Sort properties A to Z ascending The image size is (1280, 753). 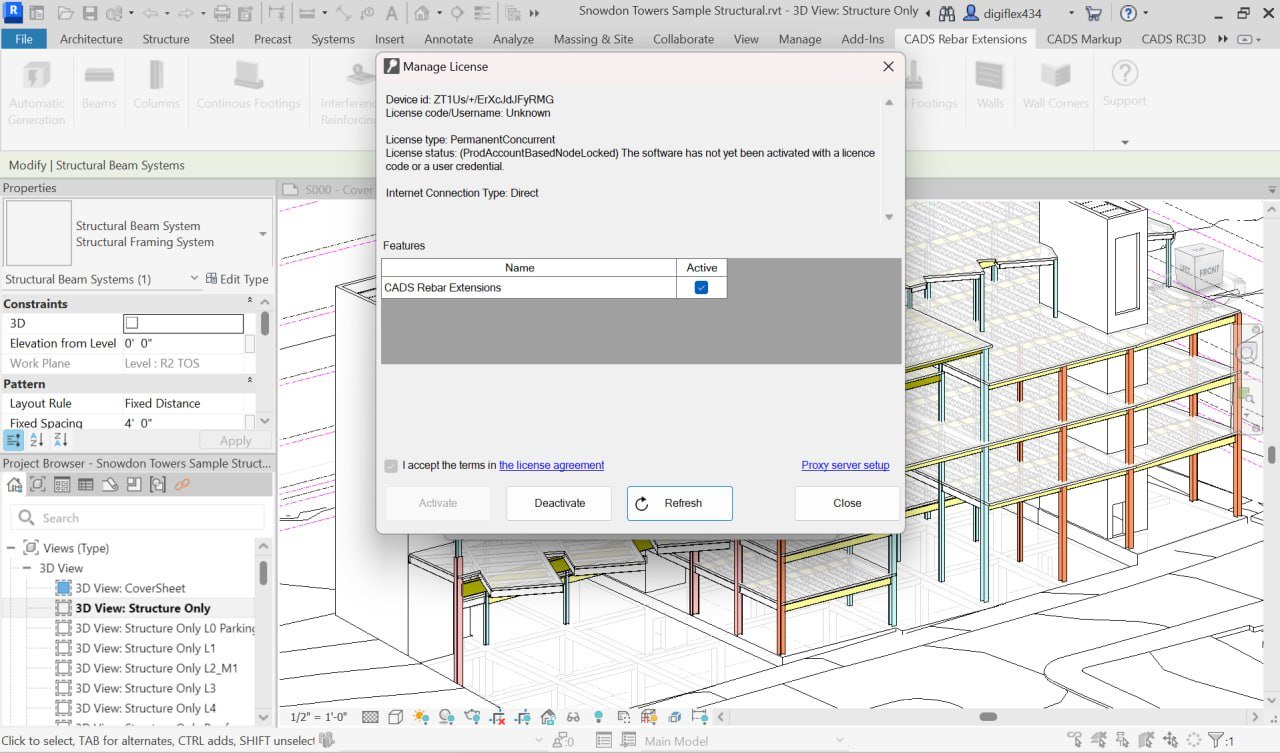pyautogui.click(x=37, y=440)
